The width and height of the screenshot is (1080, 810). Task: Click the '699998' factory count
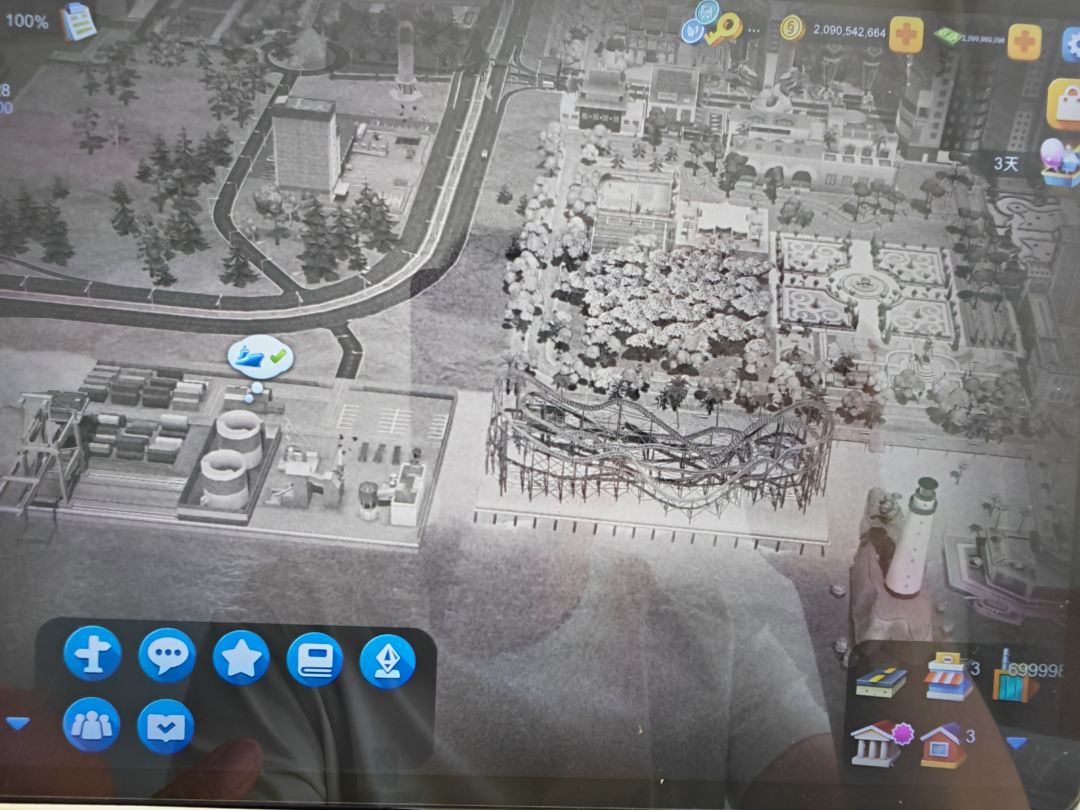coord(1037,670)
